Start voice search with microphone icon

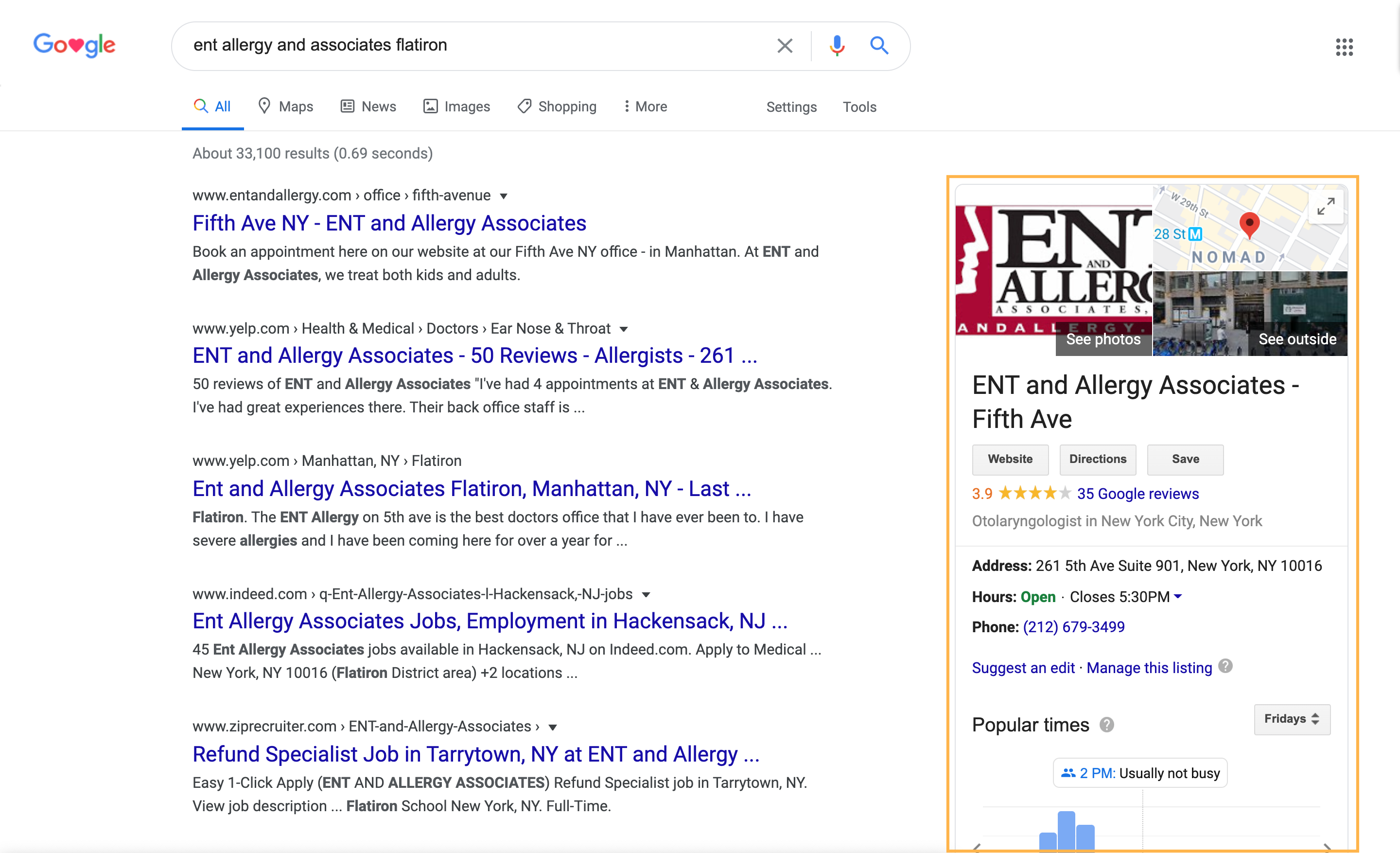837,45
